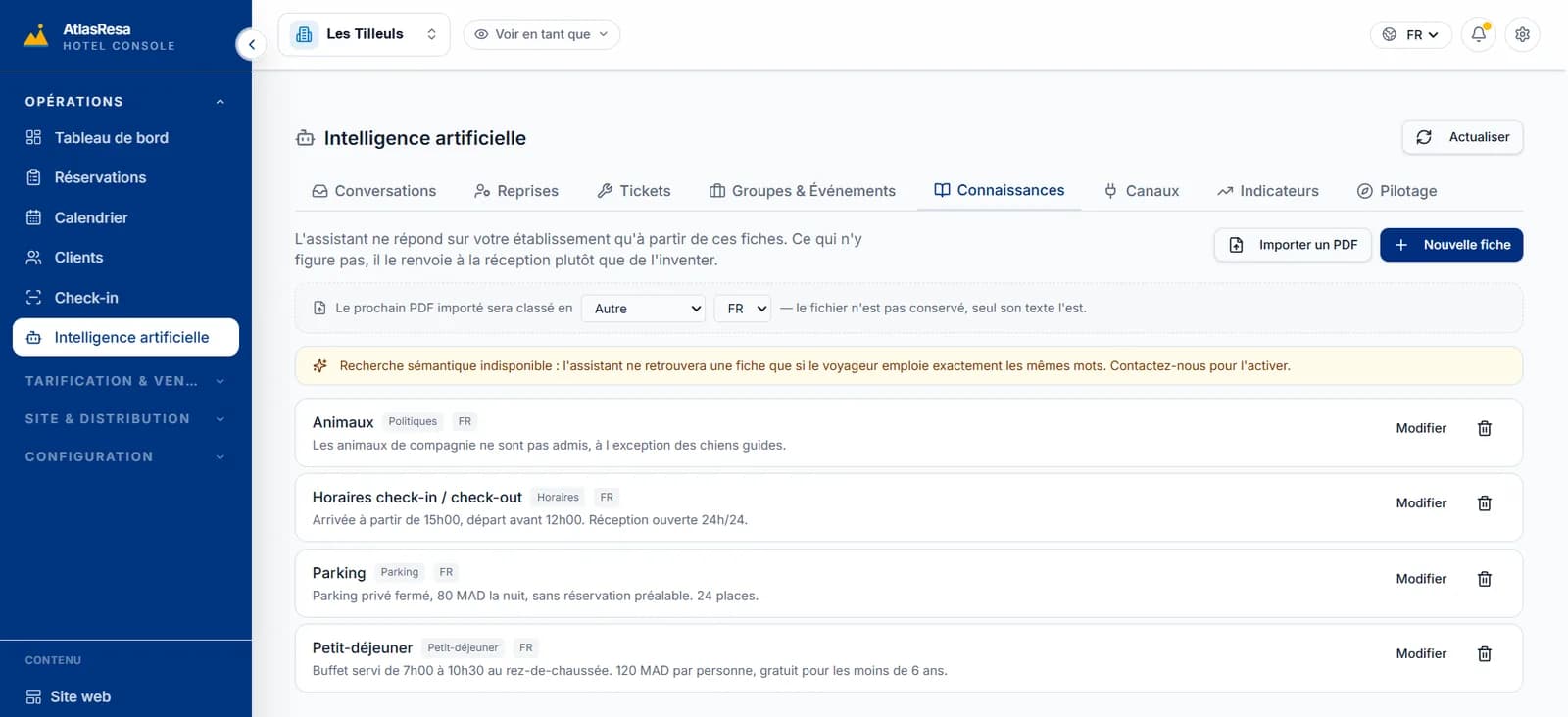Image resolution: width=1568 pixels, height=717 pixels.
Task: Click the Actualiser button
Action: coord(1463,137)
